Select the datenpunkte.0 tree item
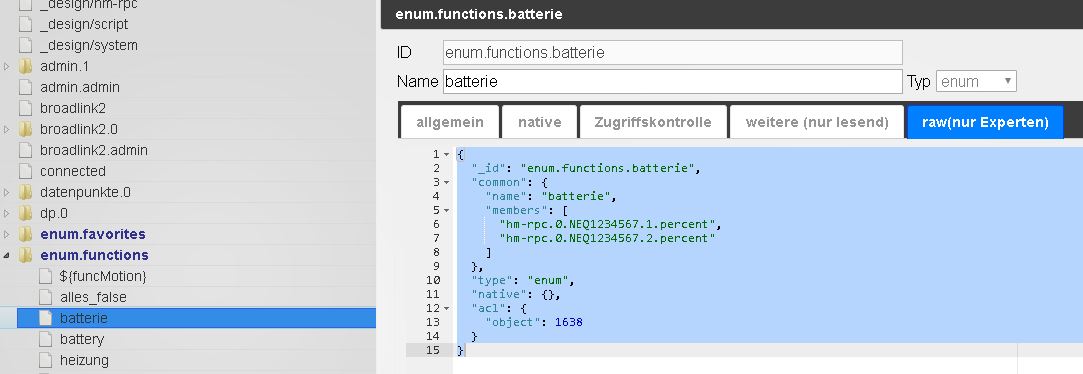Viewport: 1083px width, 374px height. pos(86,192)
